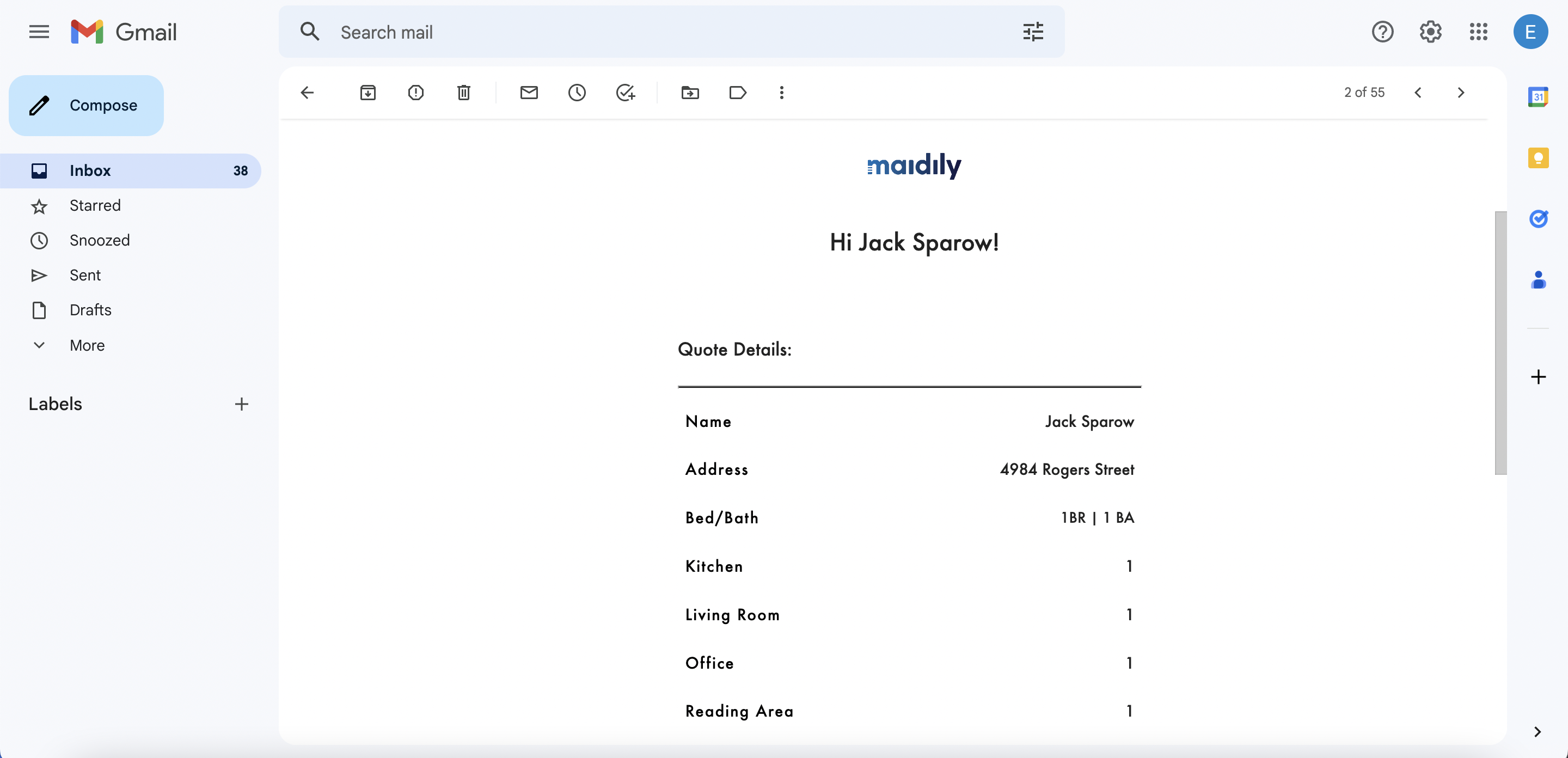Snooze this email
This screenshot has height=758, width=1568.
[x=577, y=93]
